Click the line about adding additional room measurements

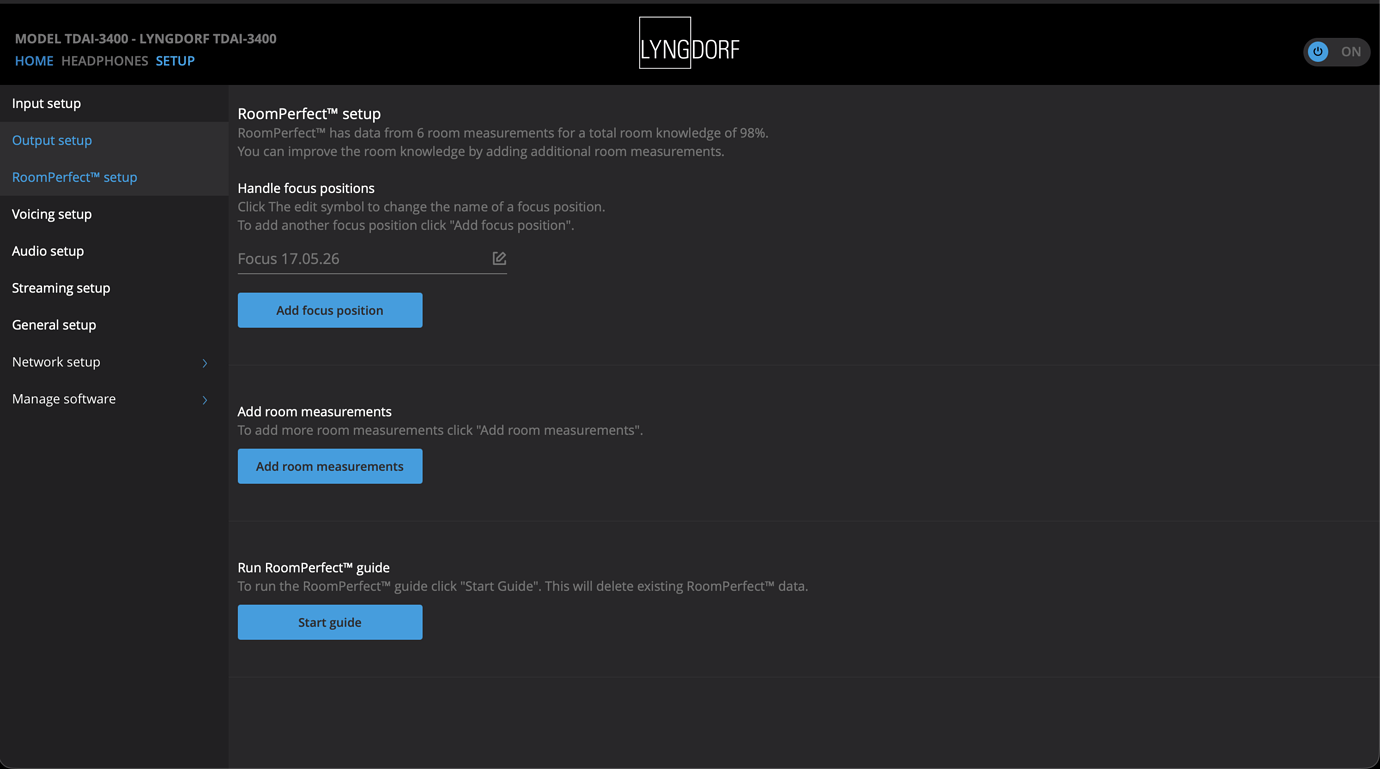coord(481,152)
